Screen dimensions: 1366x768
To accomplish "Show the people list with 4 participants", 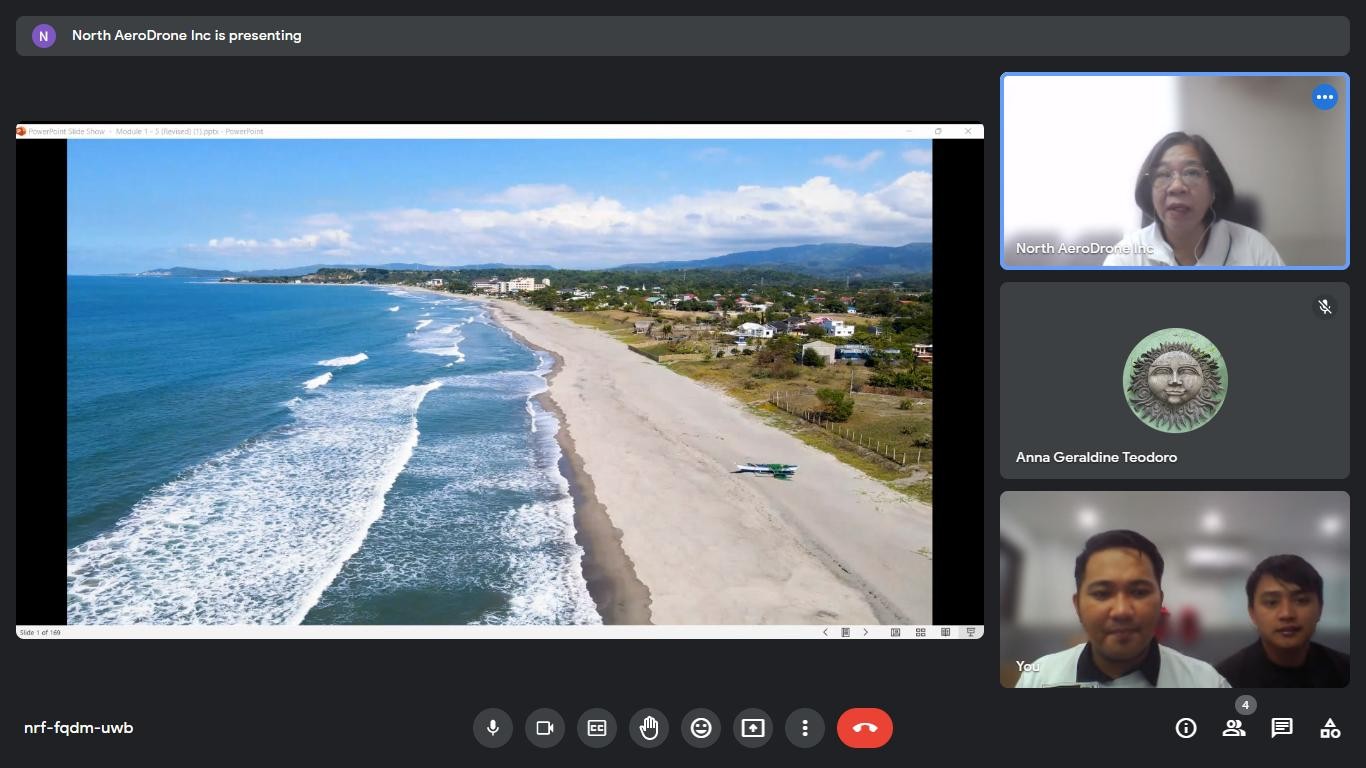I will [1234, 728].
